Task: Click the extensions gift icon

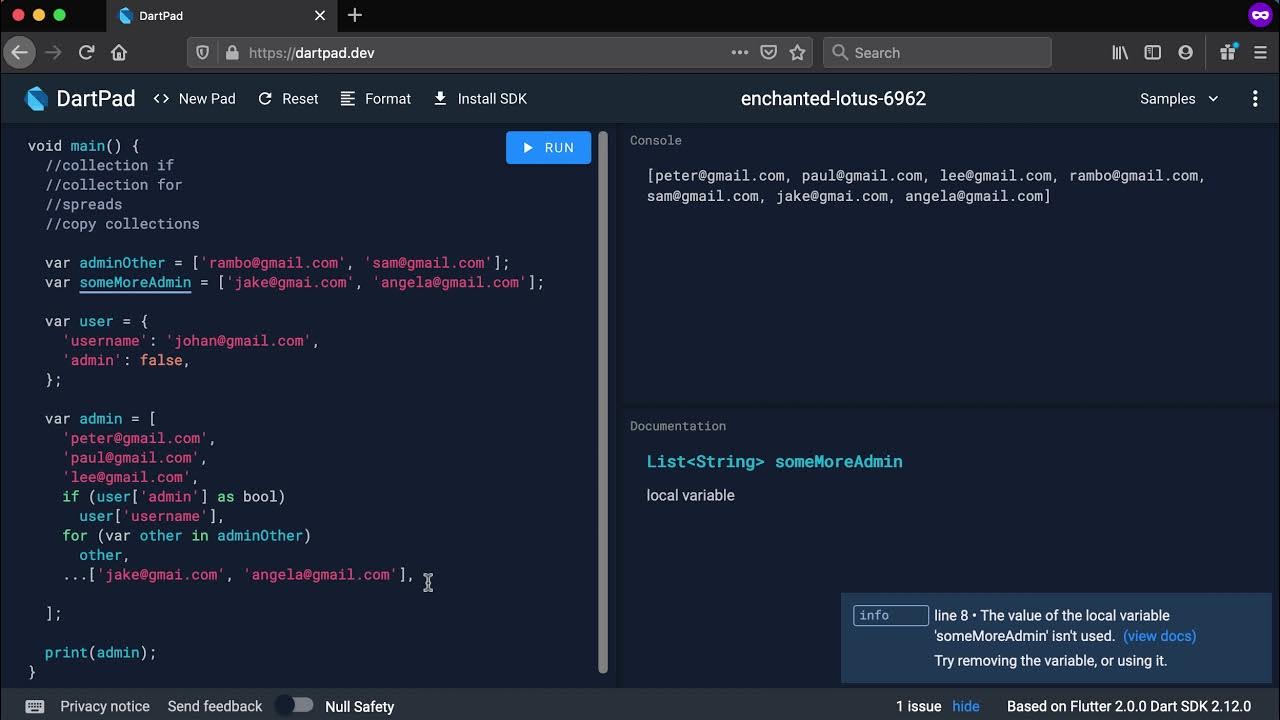Action: pos(1227,52)
